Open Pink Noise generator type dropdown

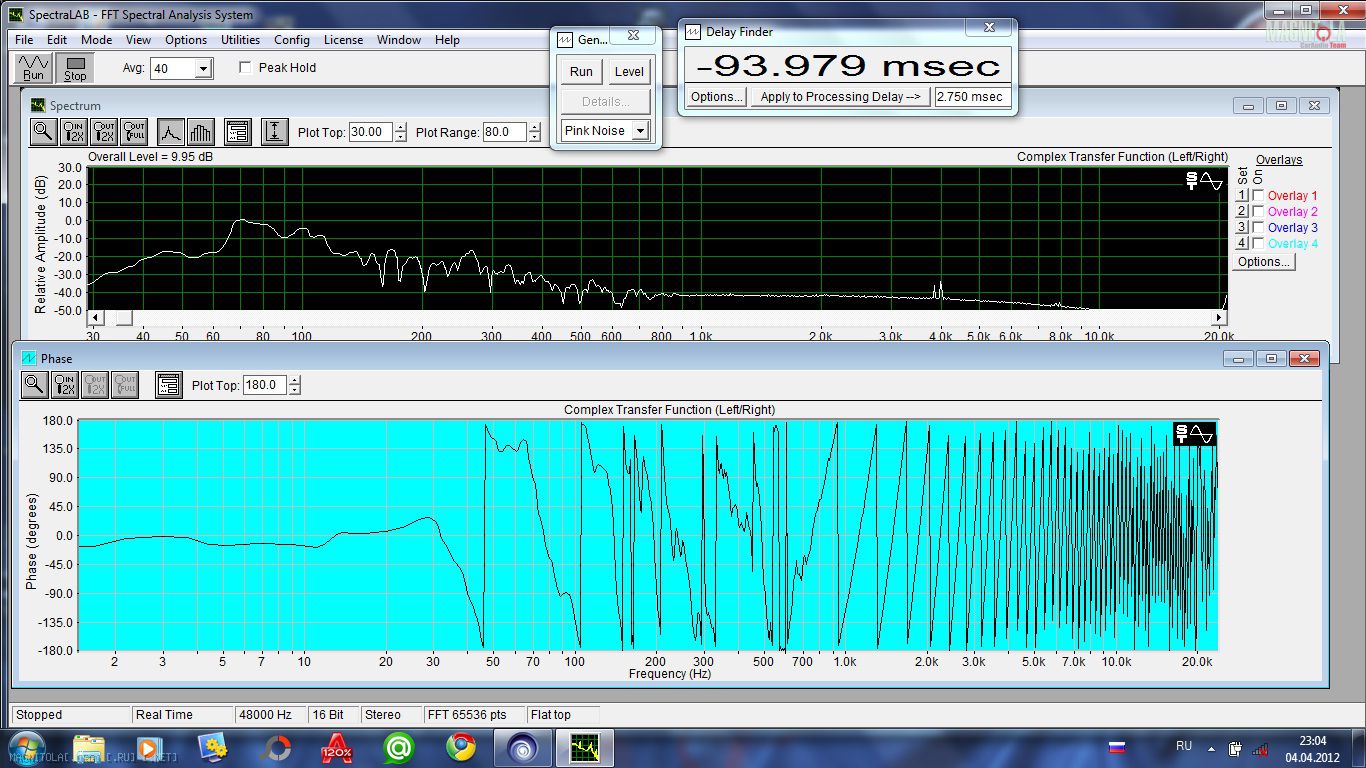[640, 131]
